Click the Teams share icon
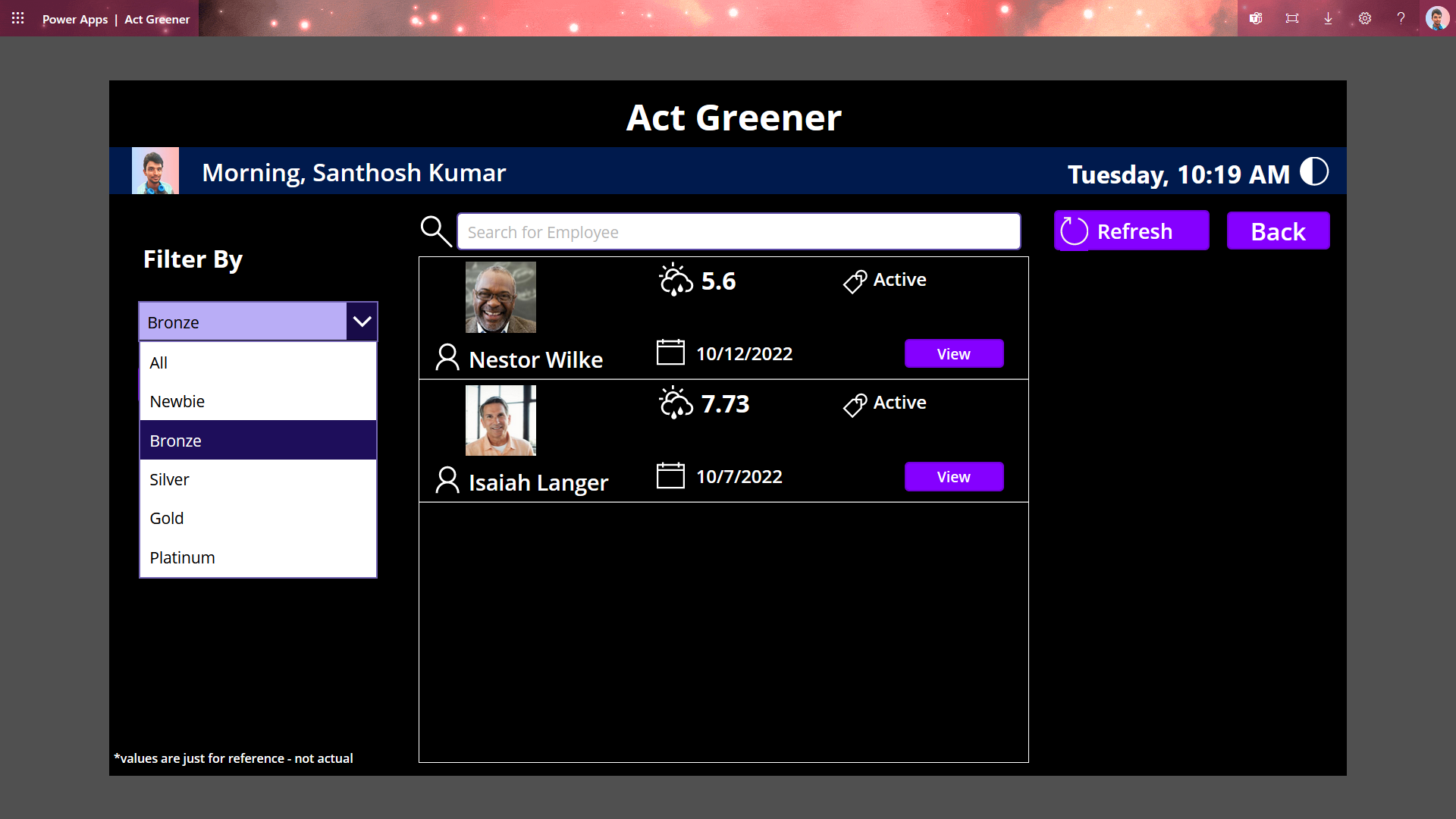The image size is (1456, 819). pos(1256,18)
